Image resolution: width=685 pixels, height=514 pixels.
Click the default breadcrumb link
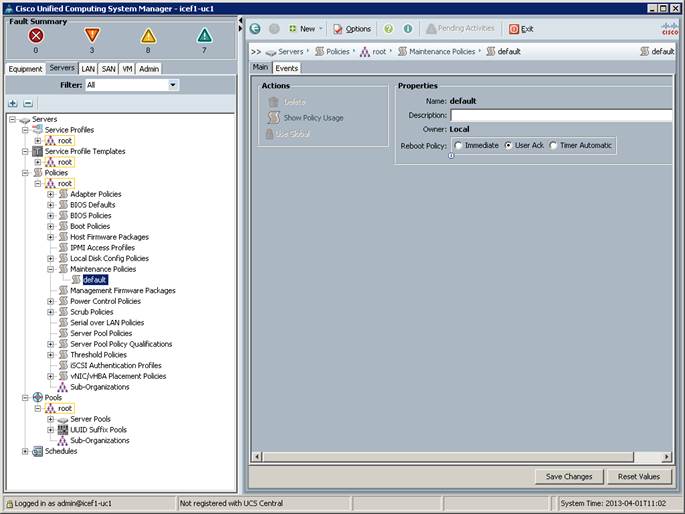click(x=509, y=52)
